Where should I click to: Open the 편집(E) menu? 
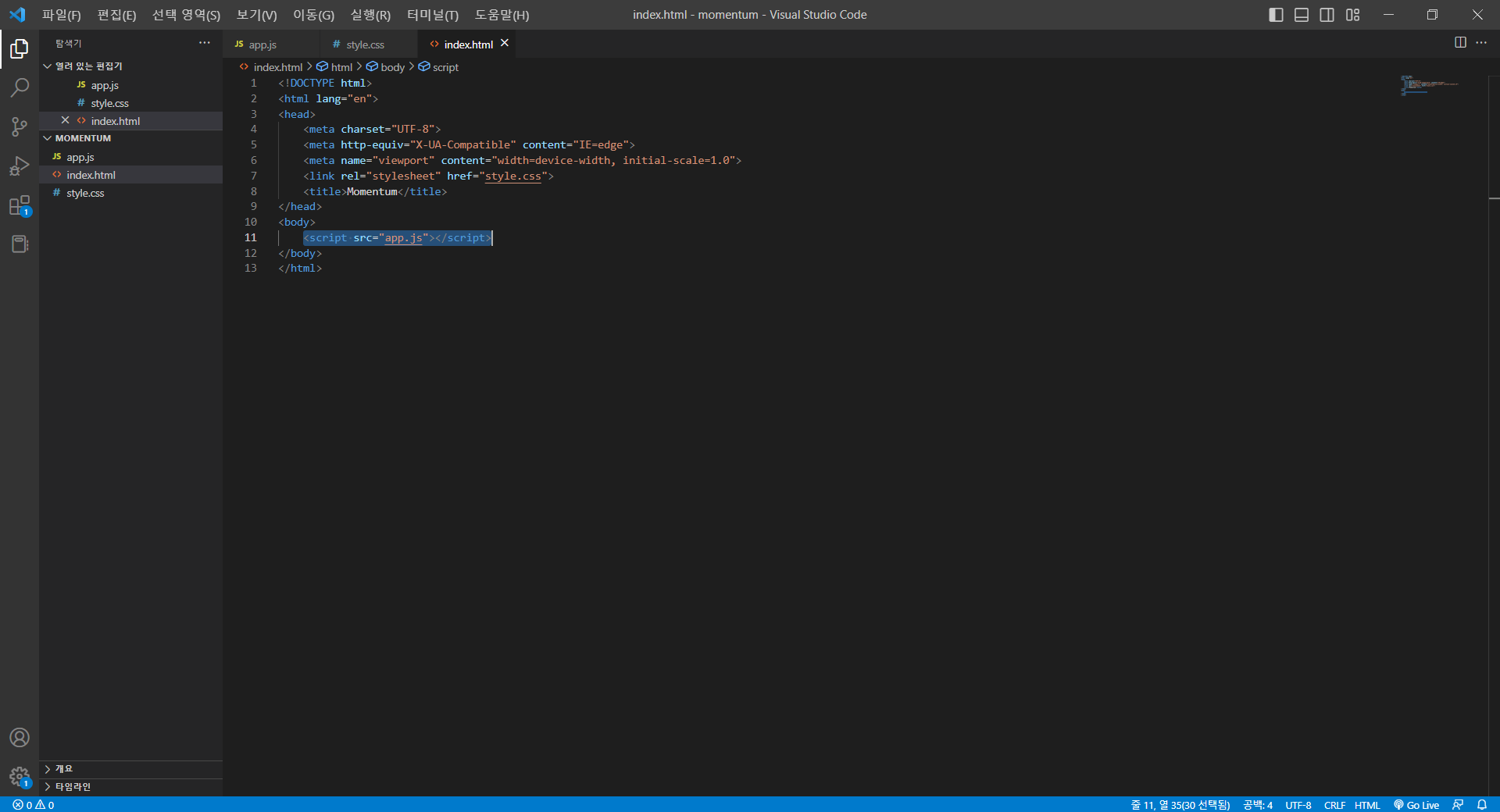116,15
